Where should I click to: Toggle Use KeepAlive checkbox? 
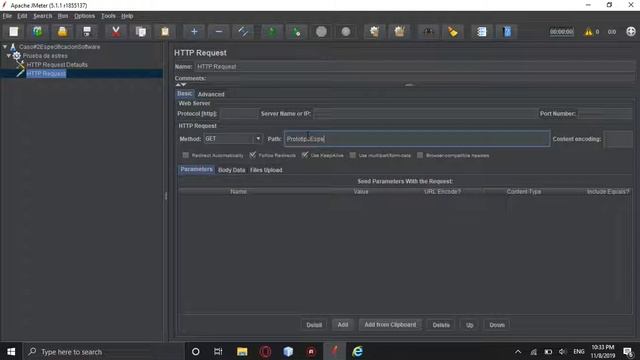(305, 155)
